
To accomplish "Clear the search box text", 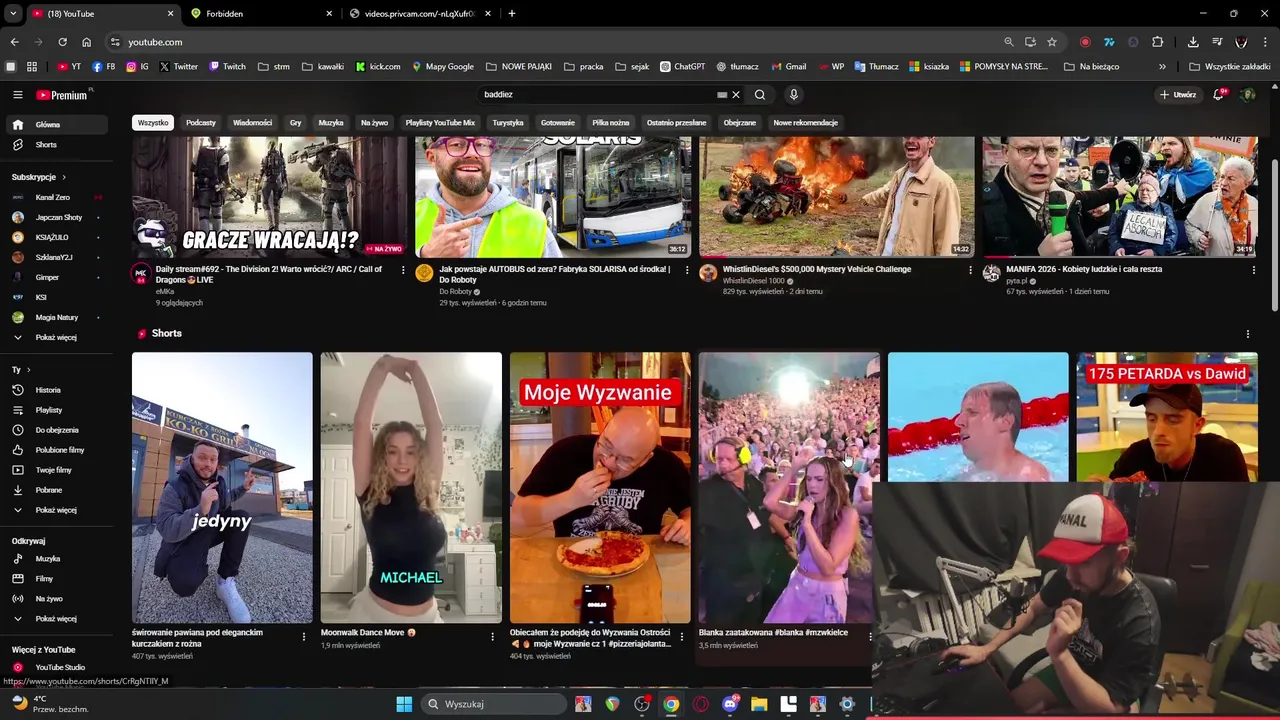I will coord(735,95).
